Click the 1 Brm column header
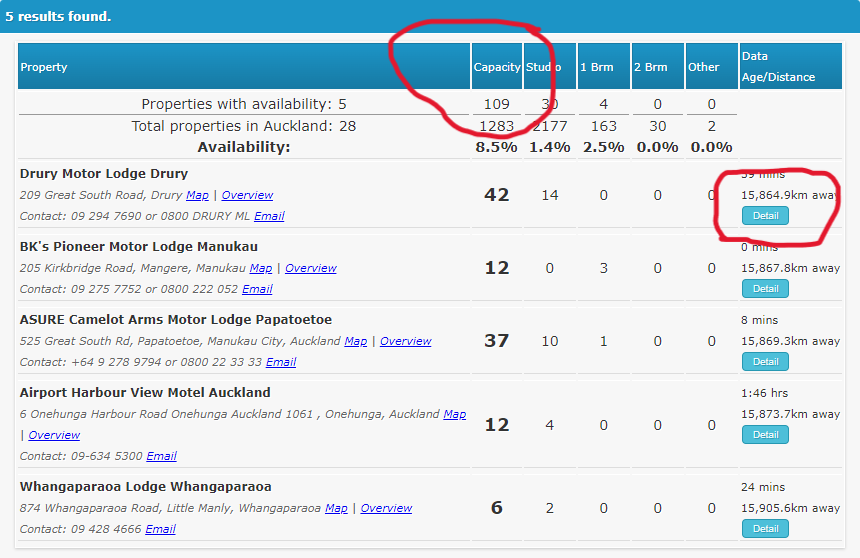 603,66
